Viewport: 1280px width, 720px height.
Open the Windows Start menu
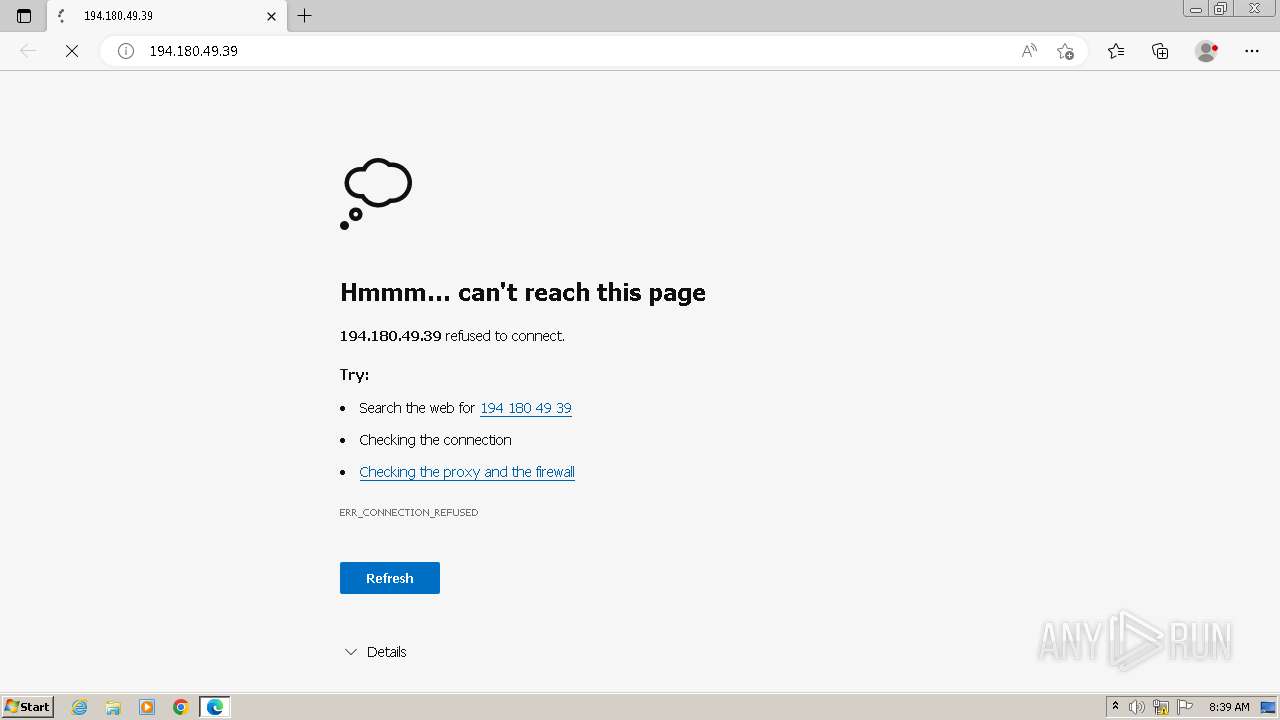click(x=28, y=707)
